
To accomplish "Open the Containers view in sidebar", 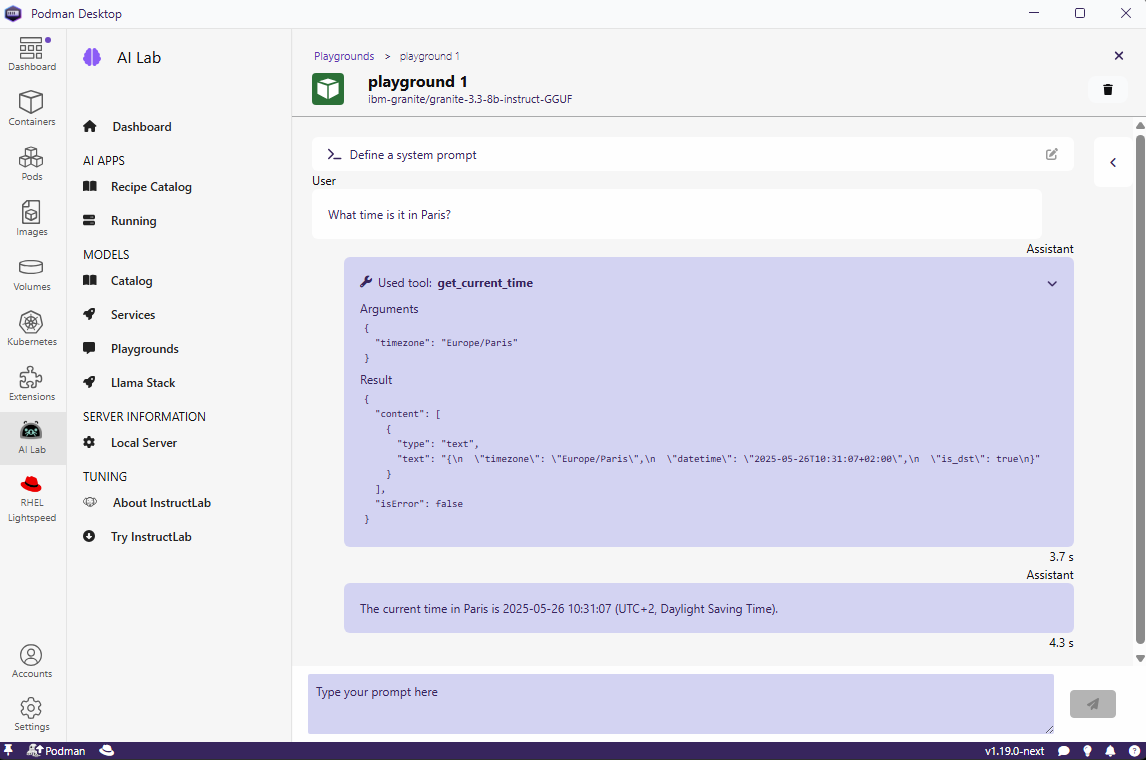I will [32, 108].
